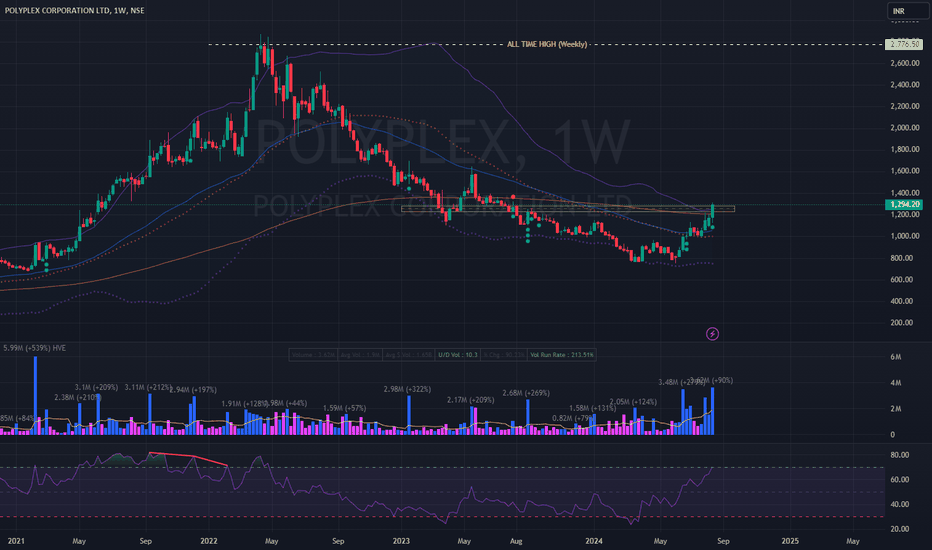
Task: Select the 2.05M (+124%) volume label
Action: (x=633, y=402)
